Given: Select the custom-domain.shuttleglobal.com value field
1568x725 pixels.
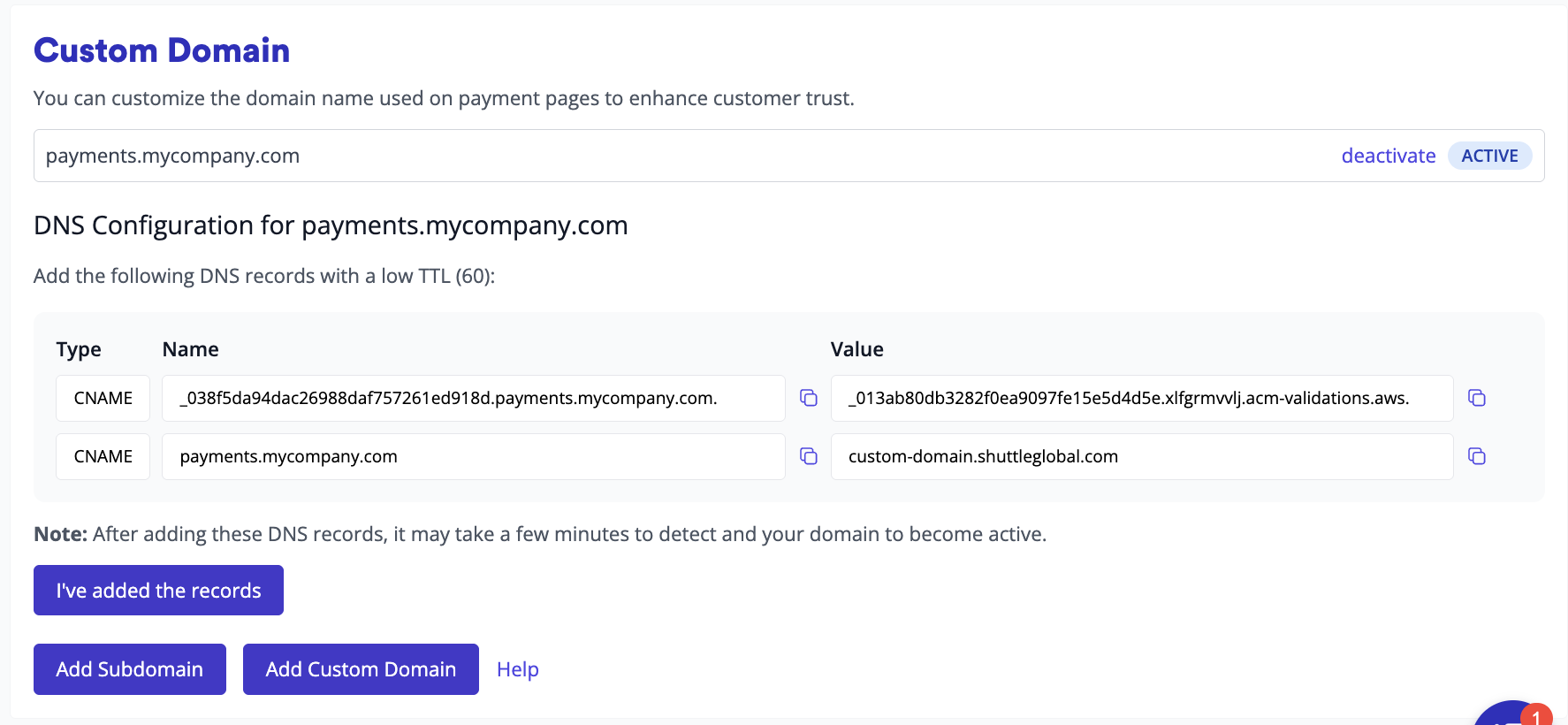Looking at the screenshot, I should (x=1141, y=456).
